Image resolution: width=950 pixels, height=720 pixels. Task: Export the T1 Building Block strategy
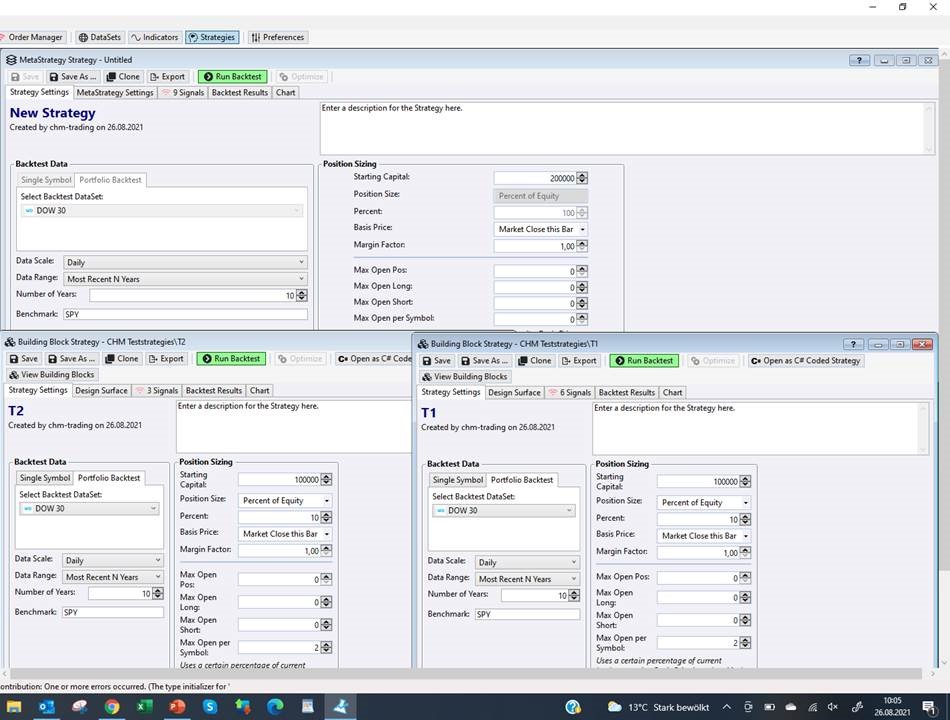tap(579, 361)
